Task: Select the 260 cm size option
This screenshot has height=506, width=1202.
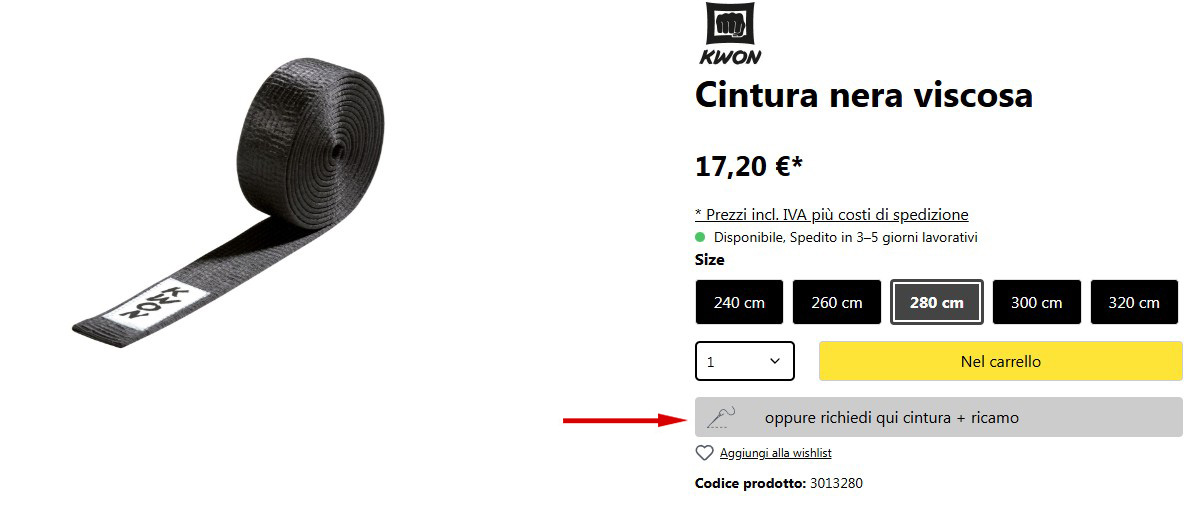Action: [837, 302]
